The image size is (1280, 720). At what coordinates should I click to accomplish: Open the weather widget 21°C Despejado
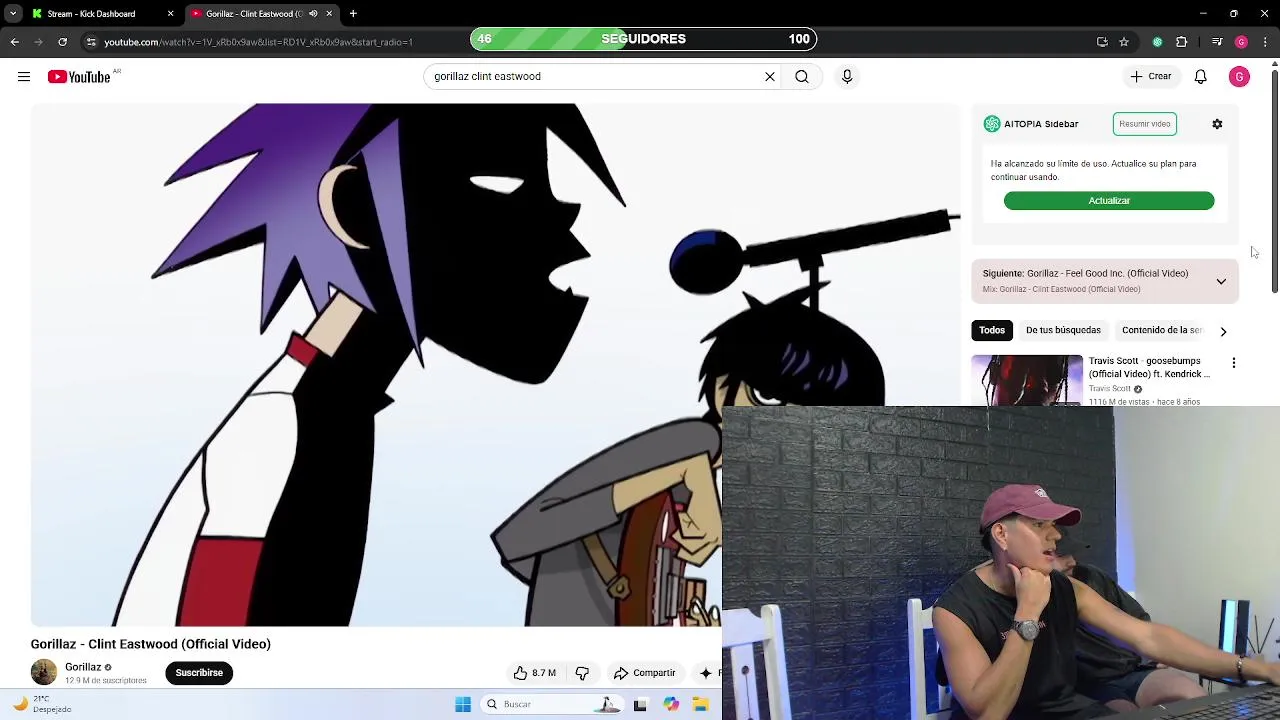(40, 704)
